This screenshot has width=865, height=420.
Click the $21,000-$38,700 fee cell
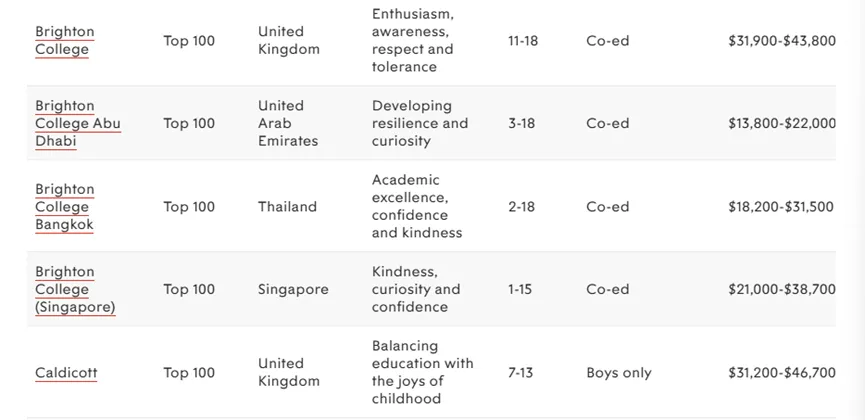(782, 290)
